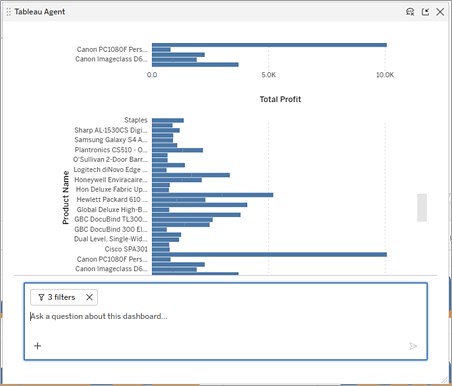
Task: Select the Dual Level, Single-Wid... label
Action: coord(111,239)
